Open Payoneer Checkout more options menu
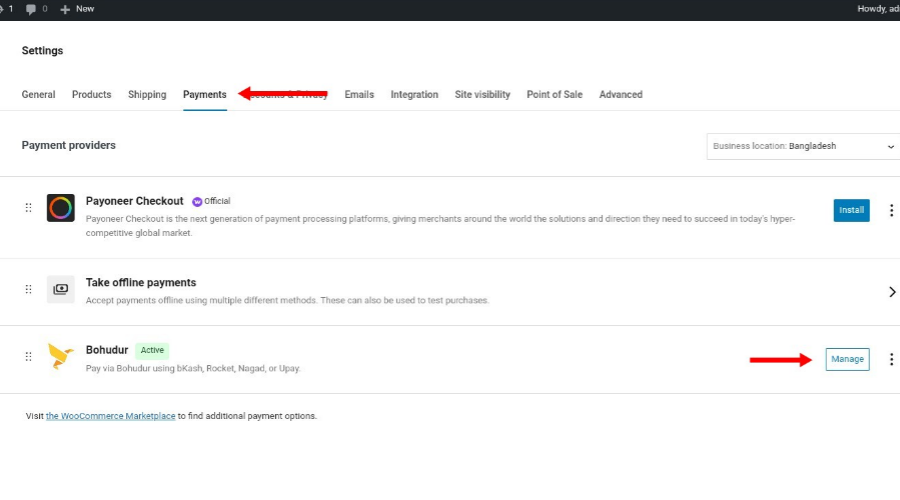This screenshot has width=900, height=500. (x=891, y=211)
